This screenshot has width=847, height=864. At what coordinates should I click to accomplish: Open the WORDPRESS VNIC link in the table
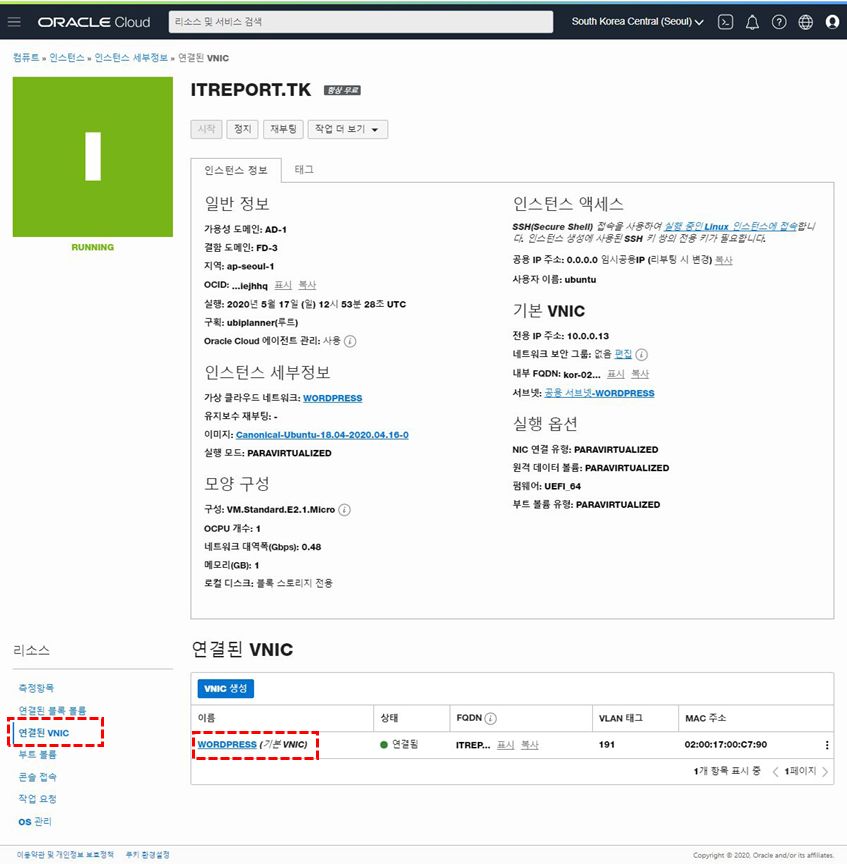click(x=227, y=744)
